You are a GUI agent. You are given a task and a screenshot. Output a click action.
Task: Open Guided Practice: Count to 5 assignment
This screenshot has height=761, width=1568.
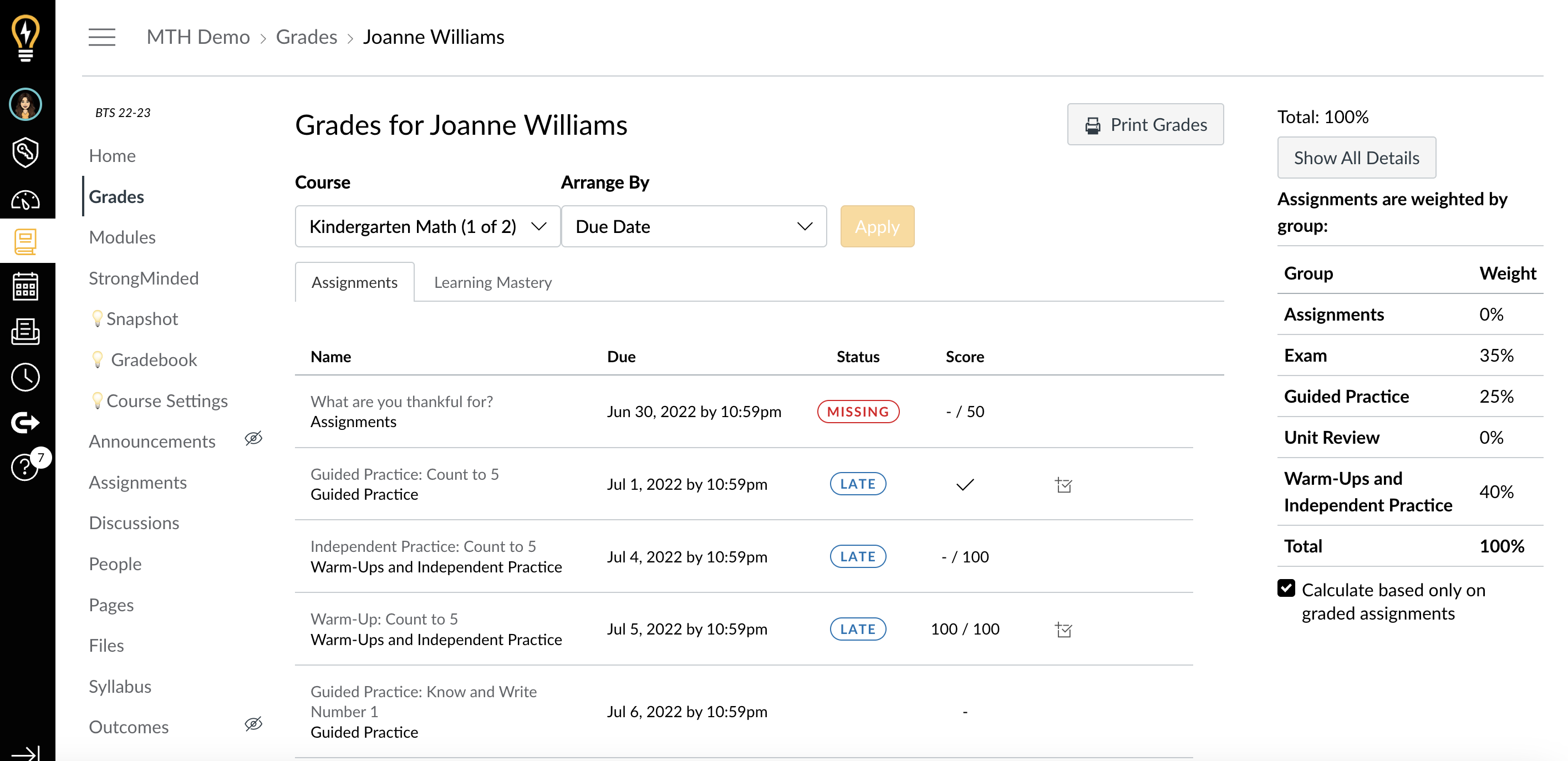(405, 474)
